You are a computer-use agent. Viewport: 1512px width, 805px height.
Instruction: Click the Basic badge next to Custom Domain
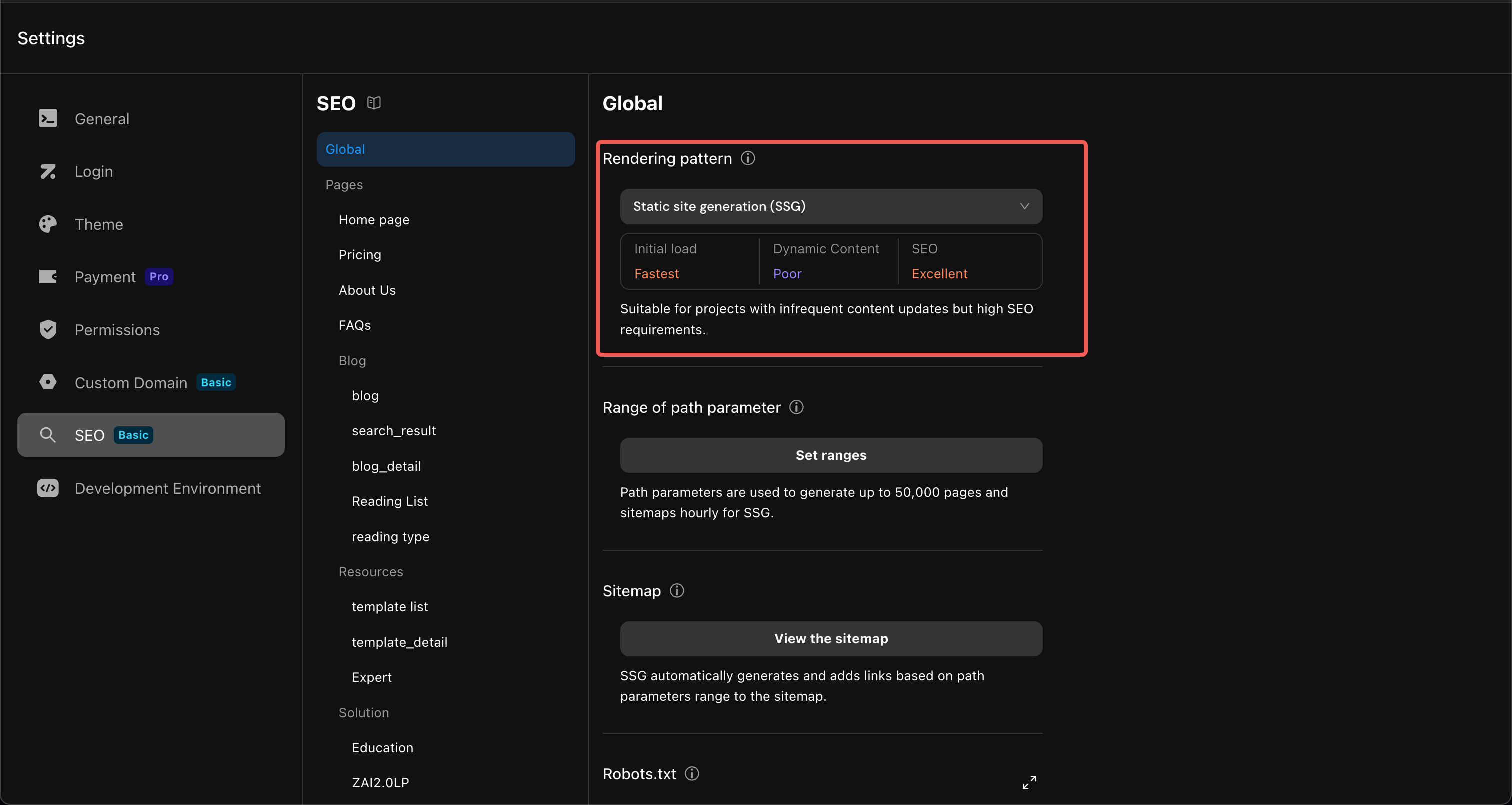pos(216,382)
